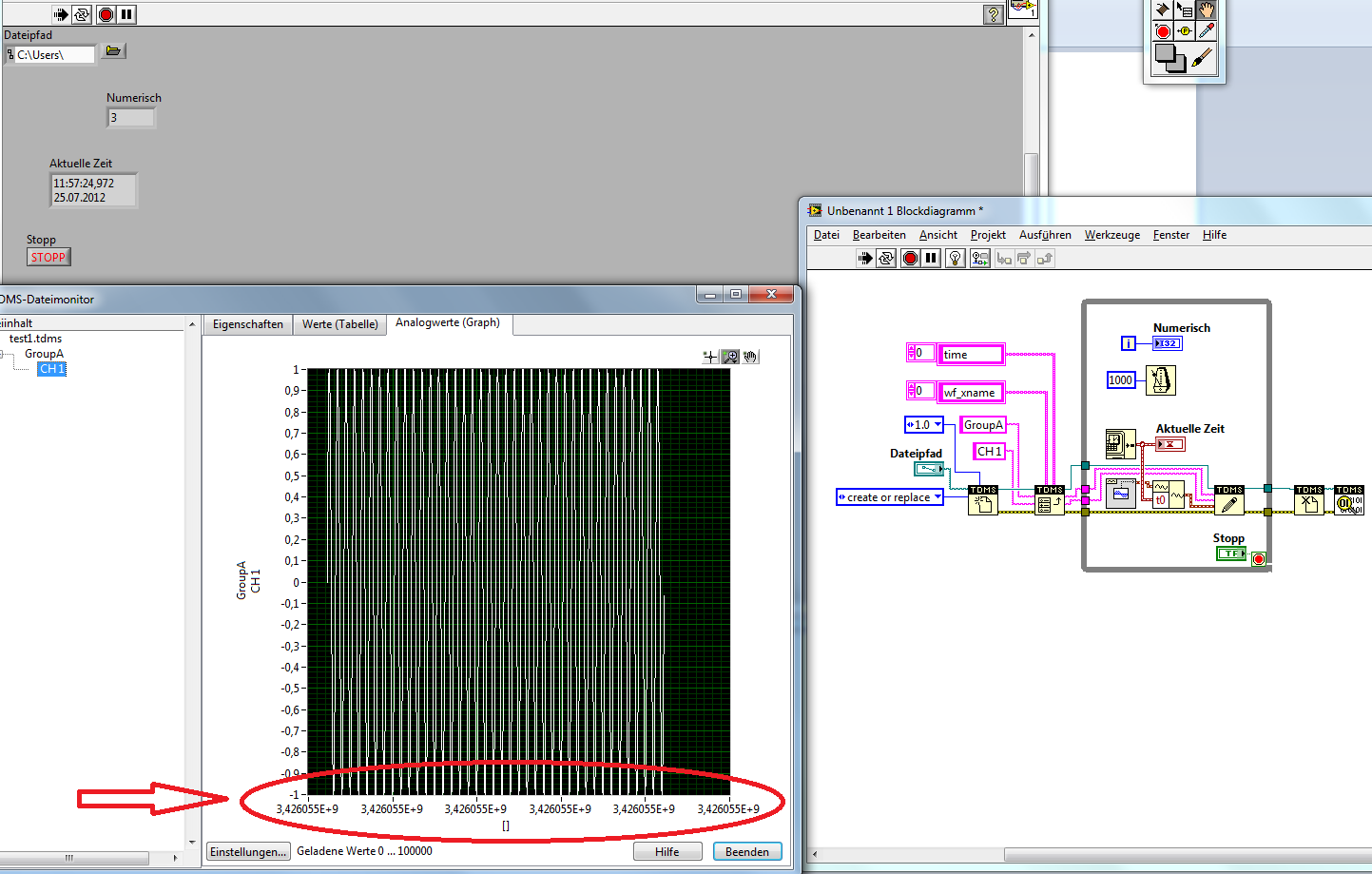Select CH 1 channel in file tree
The height and width of the screenshot is (874, 1372).
(51, 369)
